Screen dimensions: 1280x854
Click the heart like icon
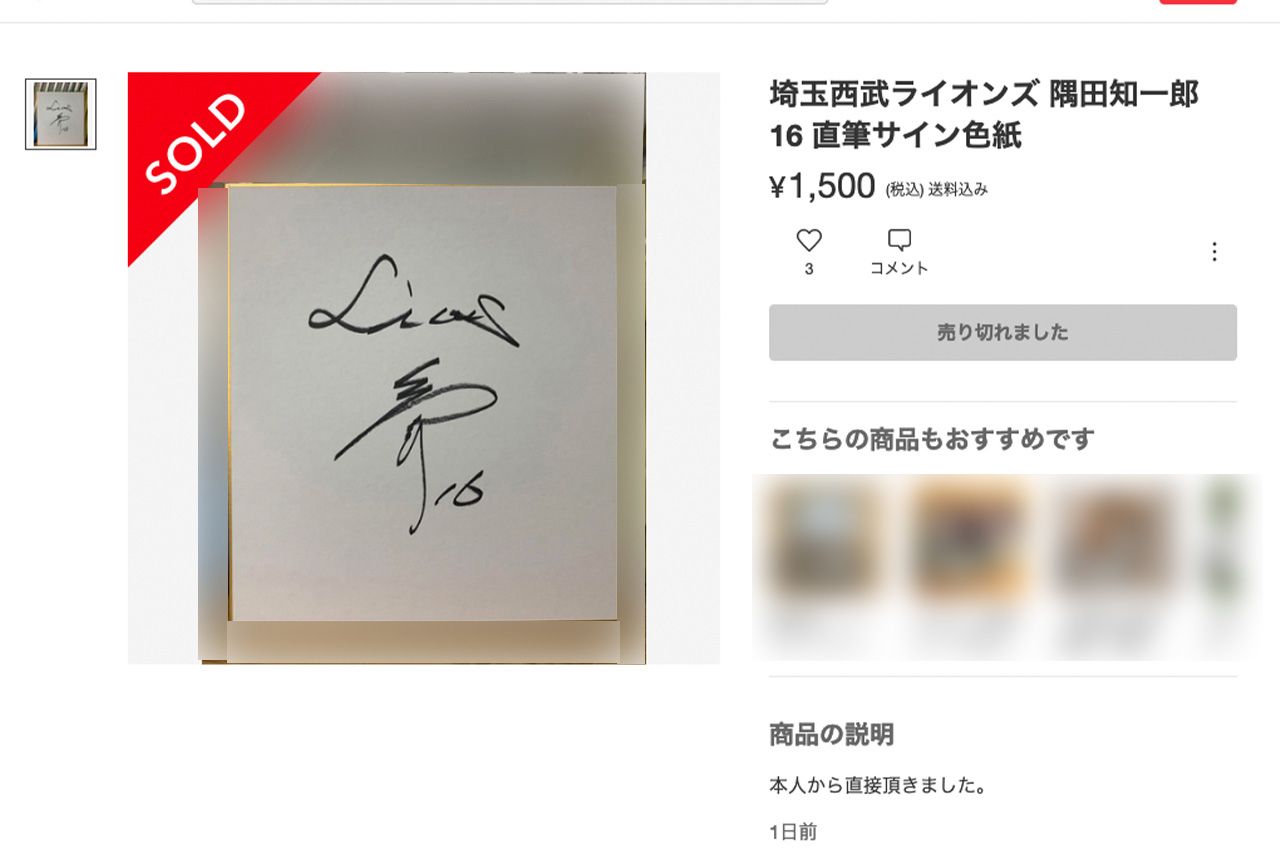pyautogui.click(x=809, y=240)
